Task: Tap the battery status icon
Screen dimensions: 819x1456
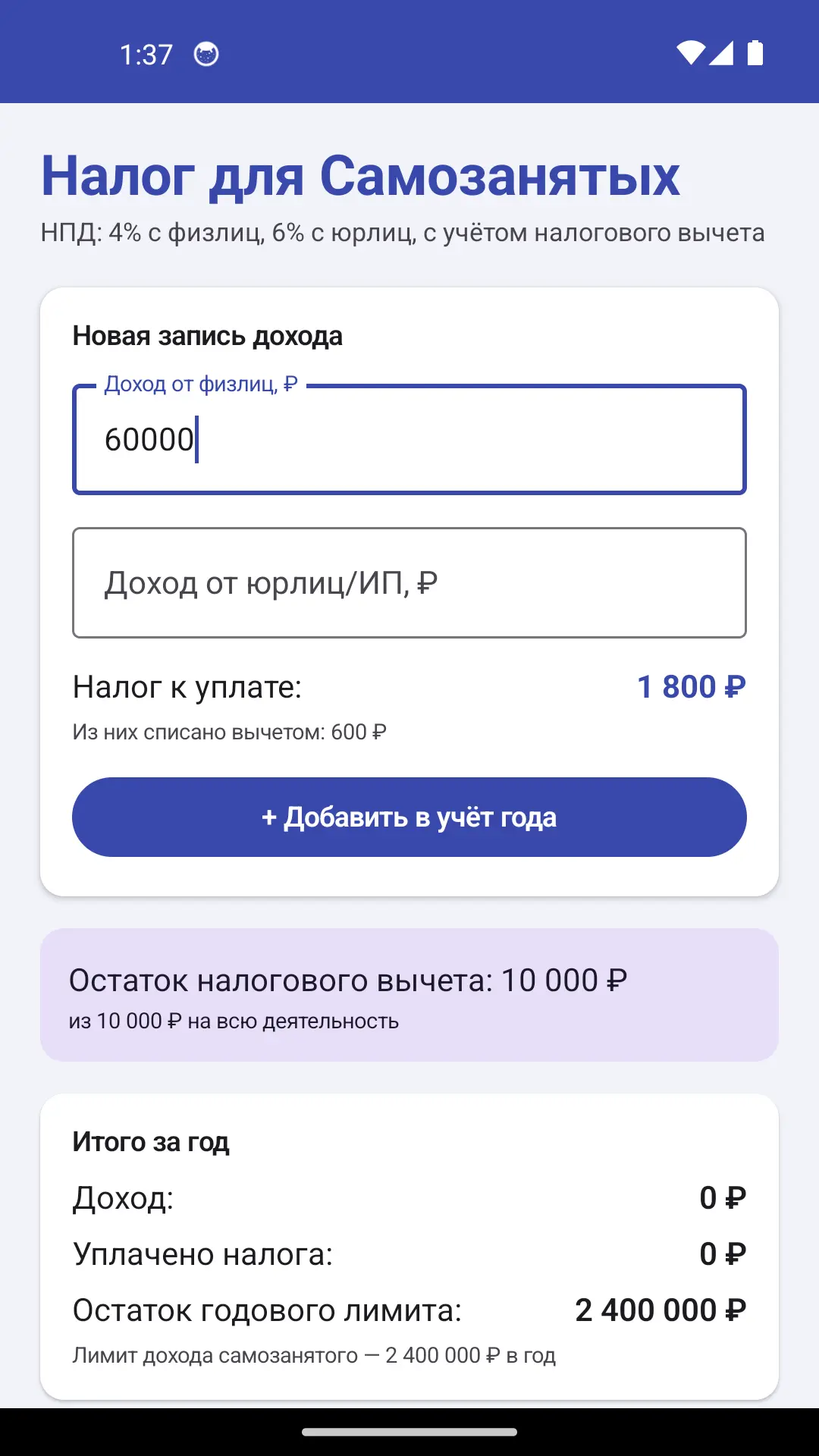Action: 755,53
